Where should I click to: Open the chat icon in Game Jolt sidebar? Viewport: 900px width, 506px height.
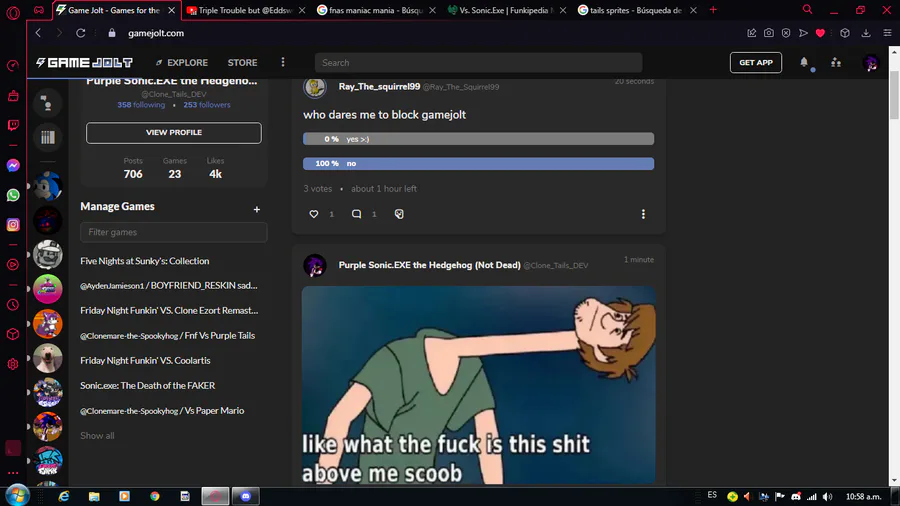[48, 103]
